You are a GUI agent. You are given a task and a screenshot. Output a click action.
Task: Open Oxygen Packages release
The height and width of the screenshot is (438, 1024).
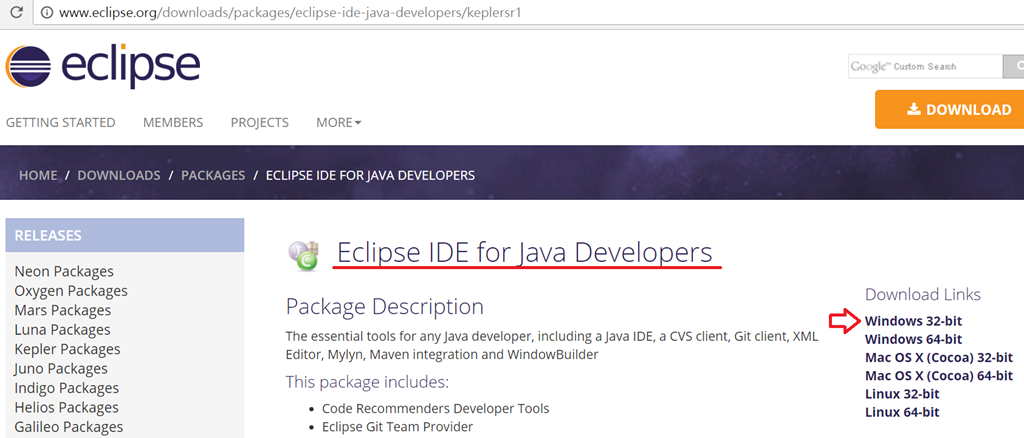point(71,291)
